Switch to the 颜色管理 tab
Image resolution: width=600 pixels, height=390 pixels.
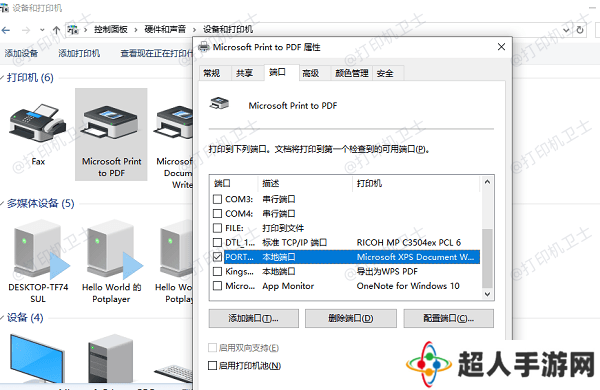(x=352, y=73)
